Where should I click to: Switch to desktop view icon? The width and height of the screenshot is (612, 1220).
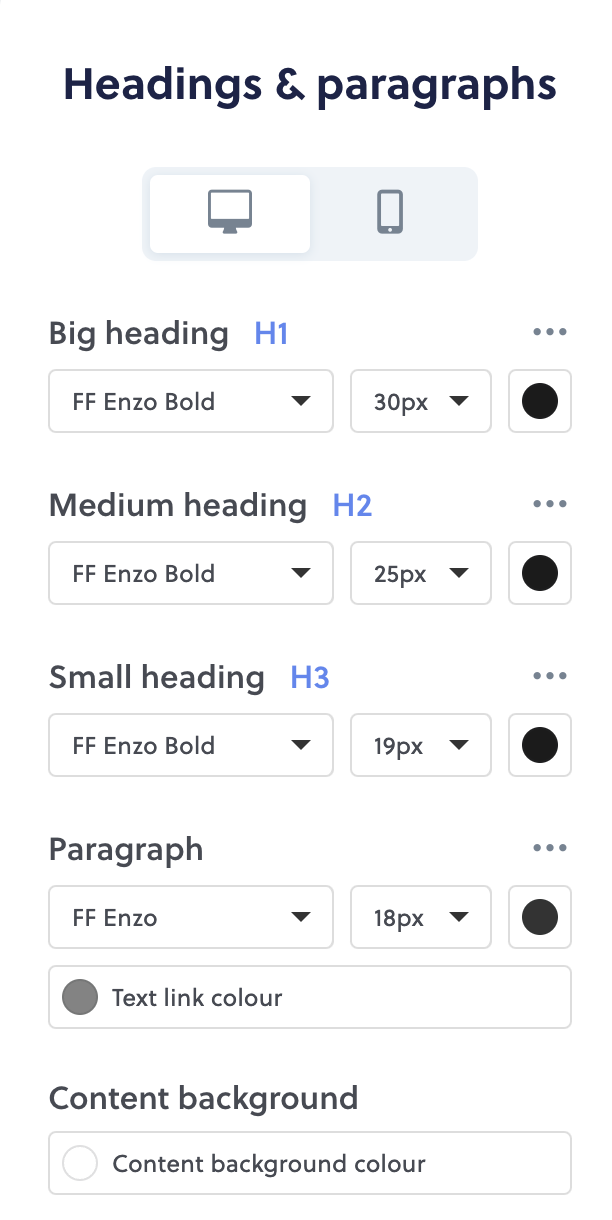tap(230, 213)
